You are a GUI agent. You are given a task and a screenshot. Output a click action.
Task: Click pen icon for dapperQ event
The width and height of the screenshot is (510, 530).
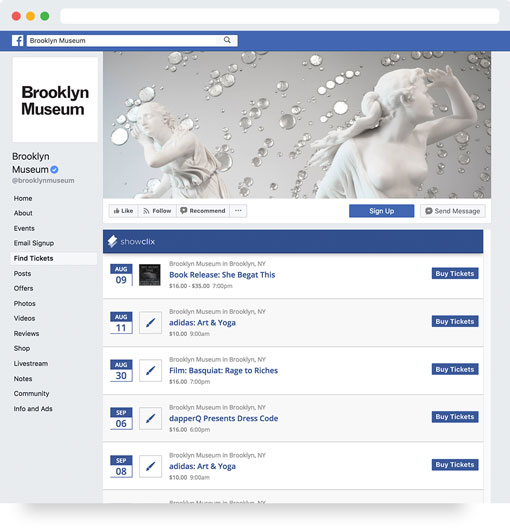pyautogui.click(x=150, y=418)
